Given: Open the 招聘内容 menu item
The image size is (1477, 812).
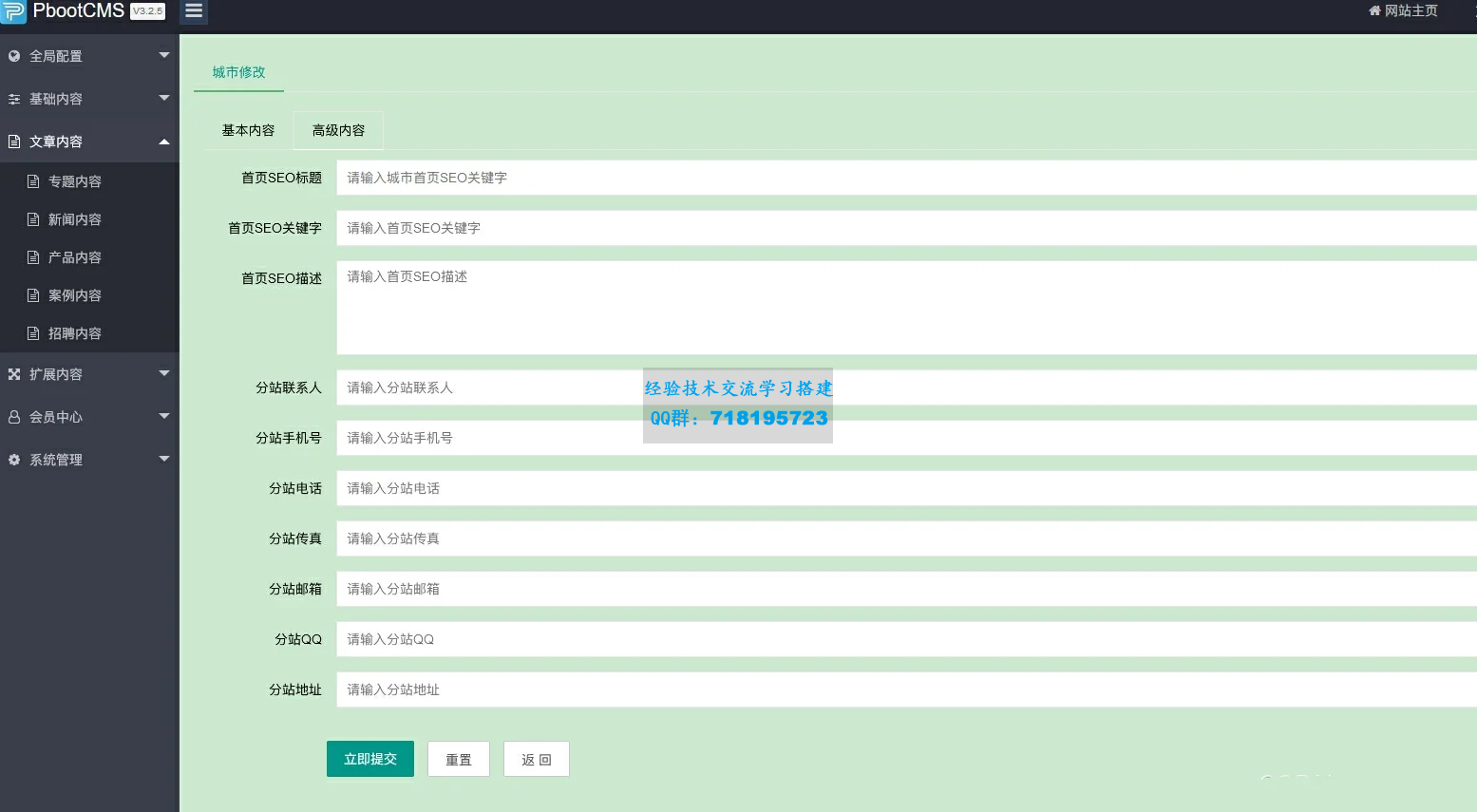Looking at the screenshot, I should click(89, 333).
